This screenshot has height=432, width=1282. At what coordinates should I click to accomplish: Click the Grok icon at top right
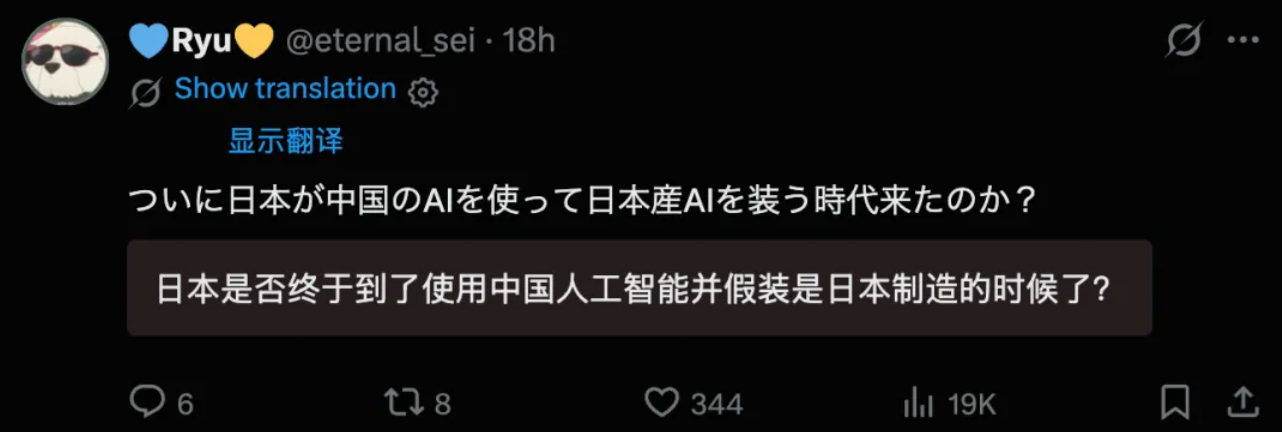pyautogui.click(x=1185, y=40)
